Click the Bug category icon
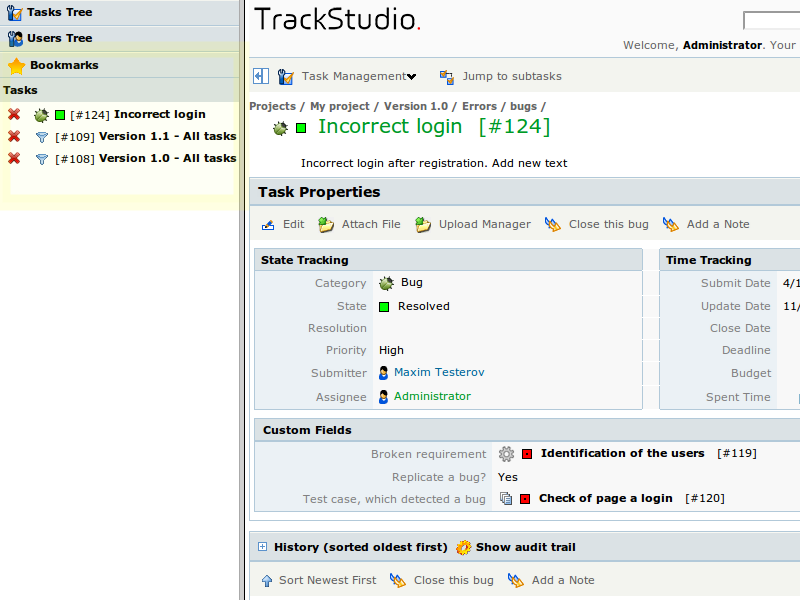800x600 pixels. click(386, 283)
